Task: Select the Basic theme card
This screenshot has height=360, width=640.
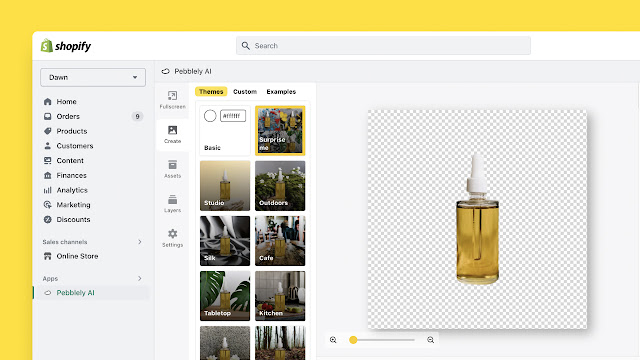Action: click(x=225, y=131)
